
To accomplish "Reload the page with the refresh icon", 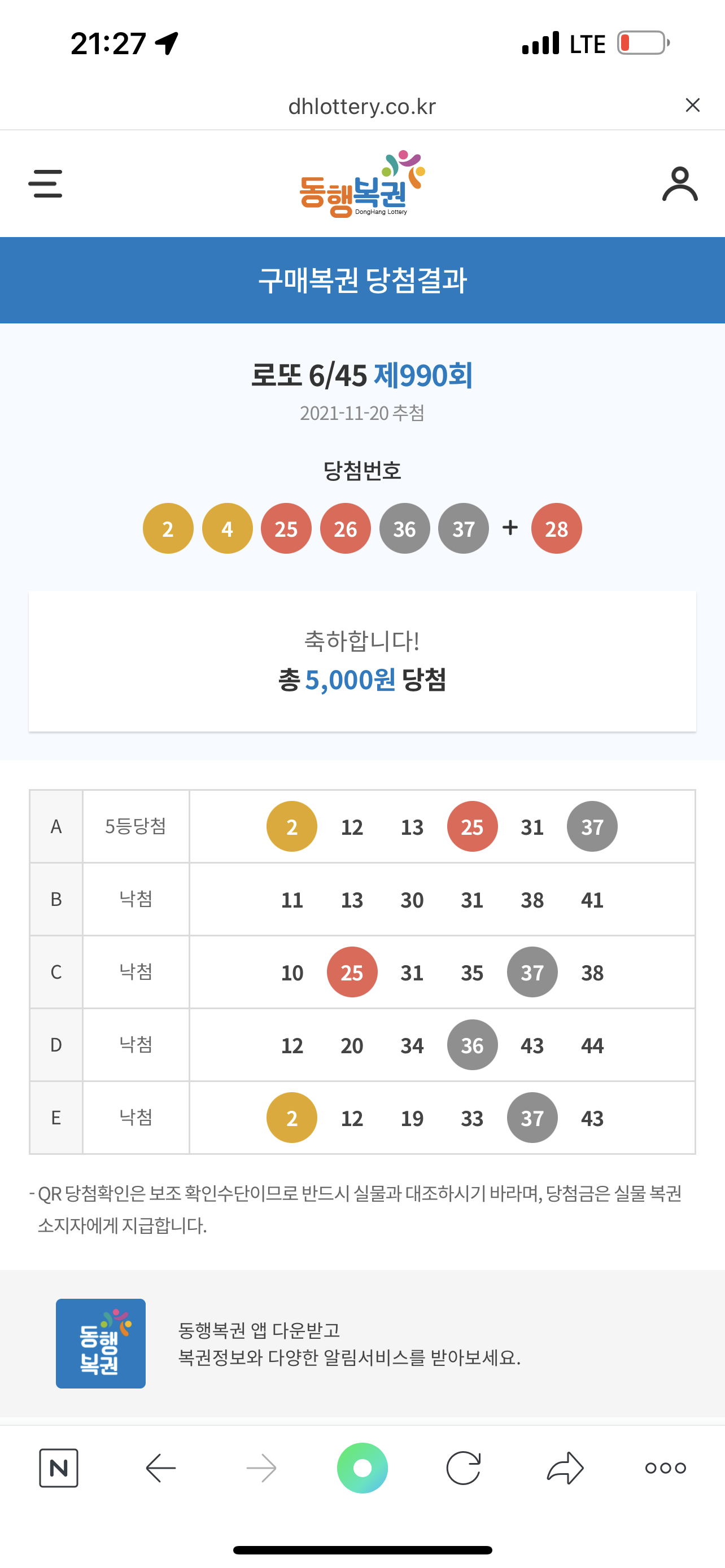I will [463, 1468].
